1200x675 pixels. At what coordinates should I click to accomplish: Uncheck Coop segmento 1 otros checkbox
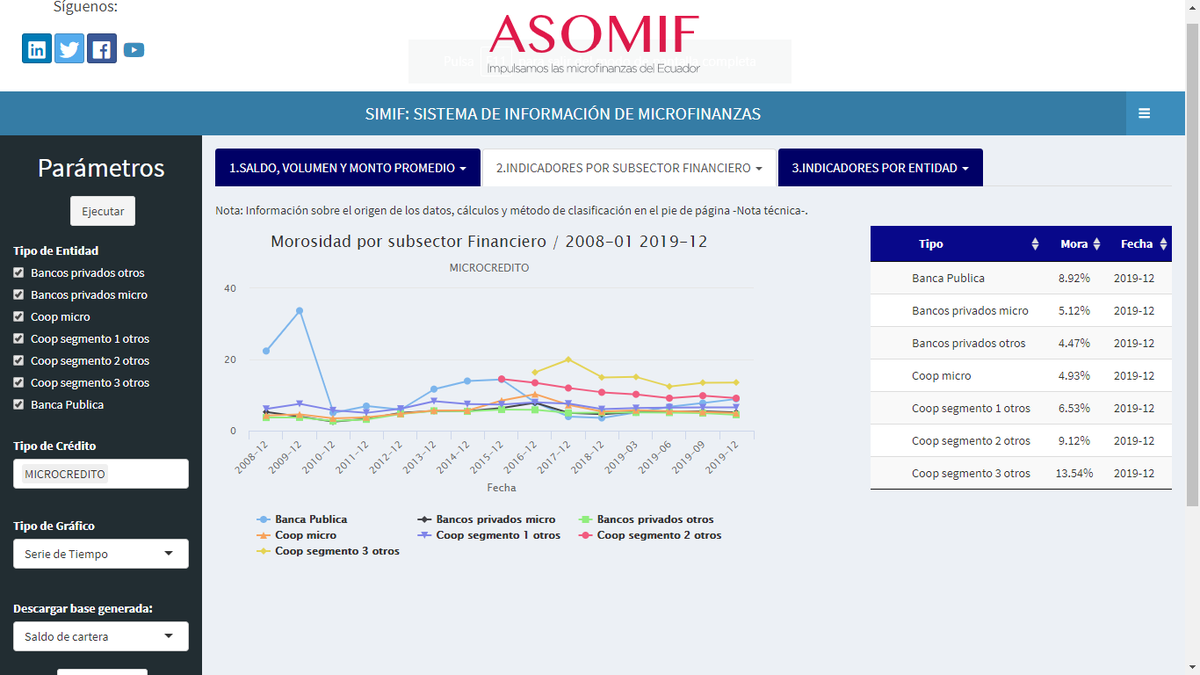click(19, 339)
